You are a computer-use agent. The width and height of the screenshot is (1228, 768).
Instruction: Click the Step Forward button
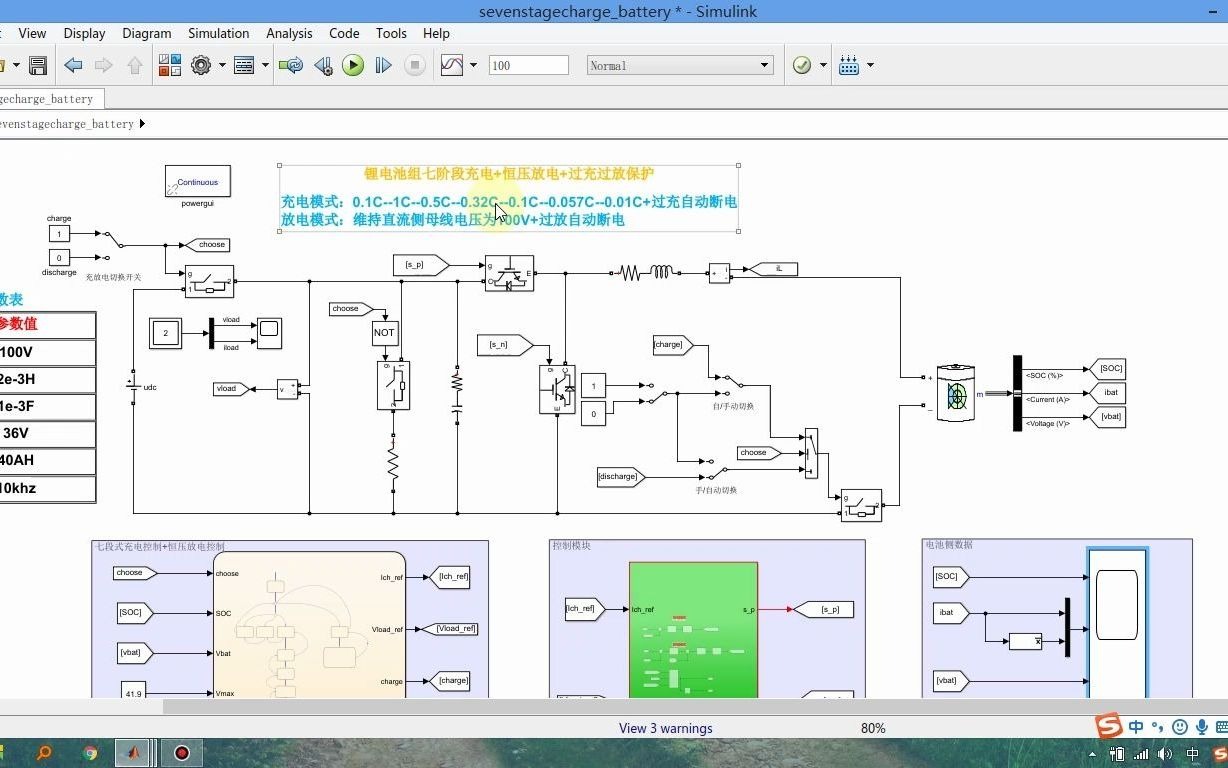[x=383, y=66]
